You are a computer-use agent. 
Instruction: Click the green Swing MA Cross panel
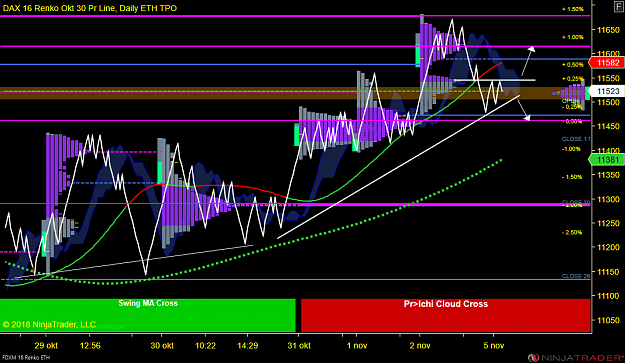point(147,315)
